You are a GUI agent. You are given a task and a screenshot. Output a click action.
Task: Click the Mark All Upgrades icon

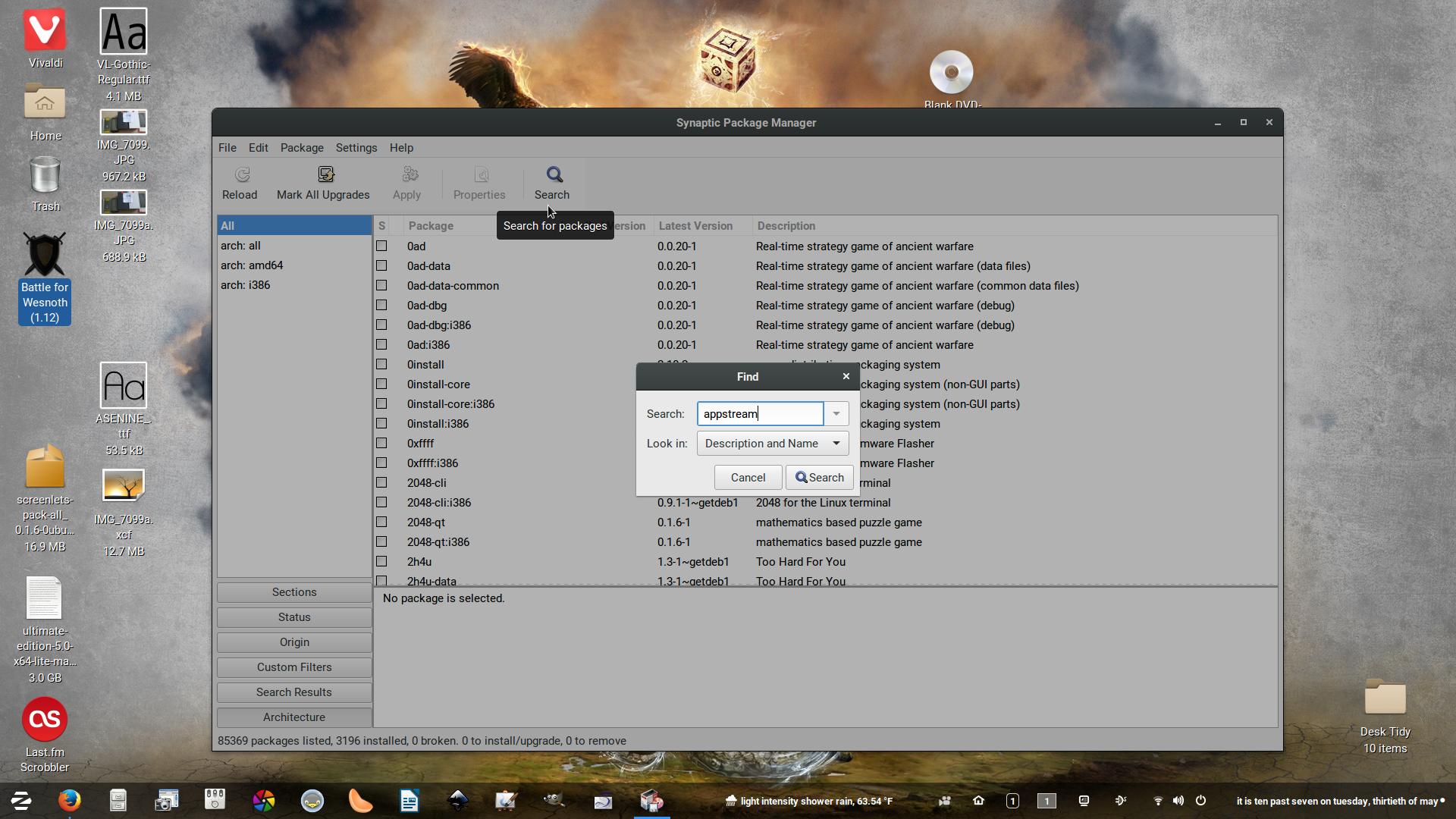tap(325, 175)
